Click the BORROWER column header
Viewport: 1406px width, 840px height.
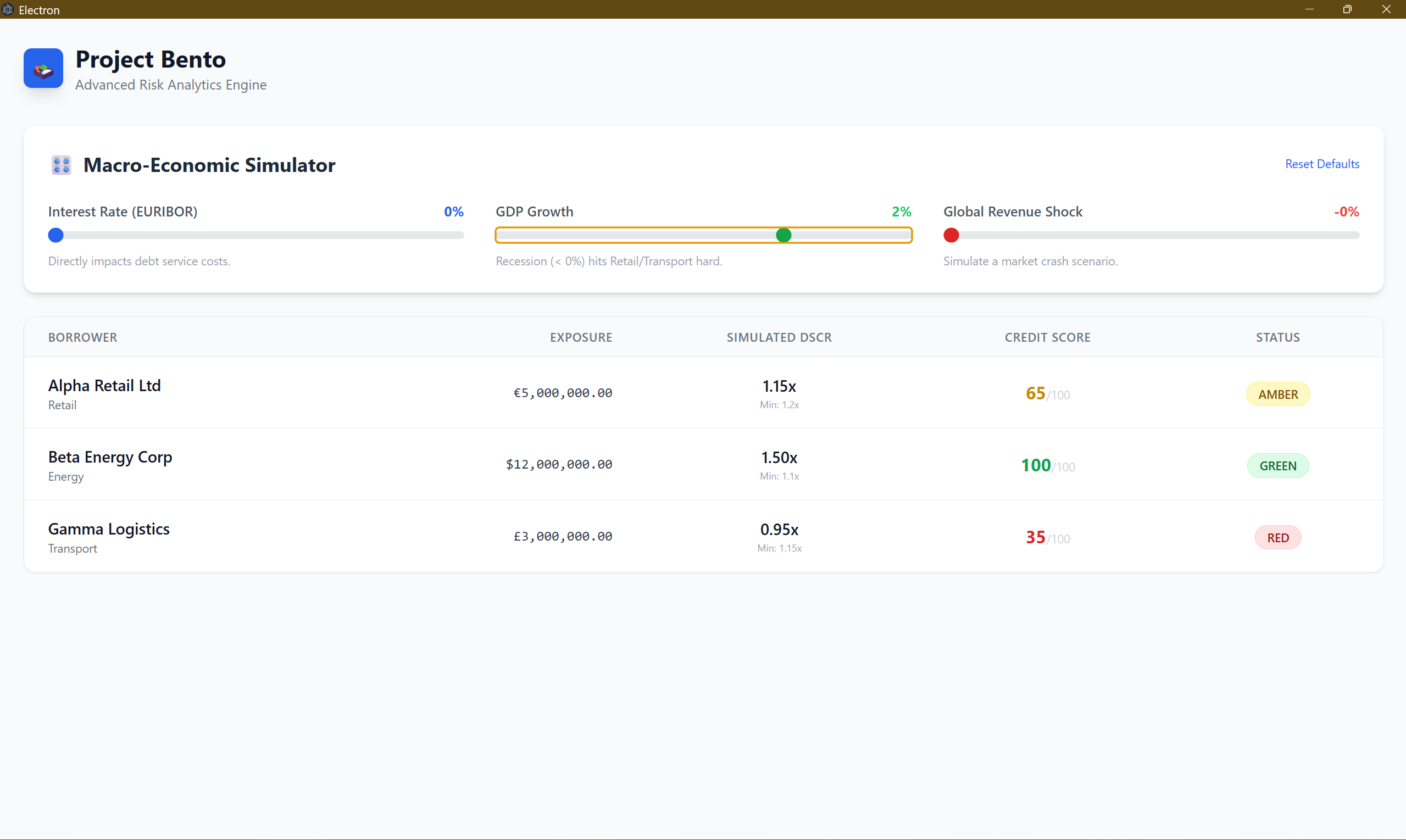pyautogui.click(x=82, y=337)
